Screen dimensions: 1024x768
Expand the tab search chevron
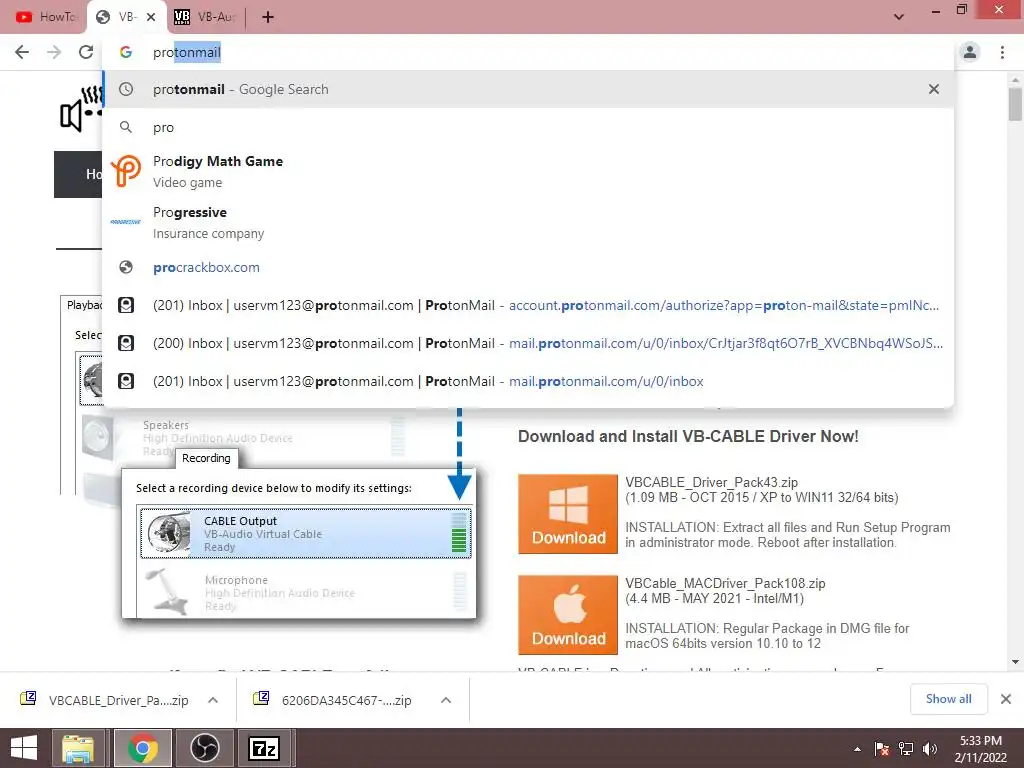tap(899, 17)
